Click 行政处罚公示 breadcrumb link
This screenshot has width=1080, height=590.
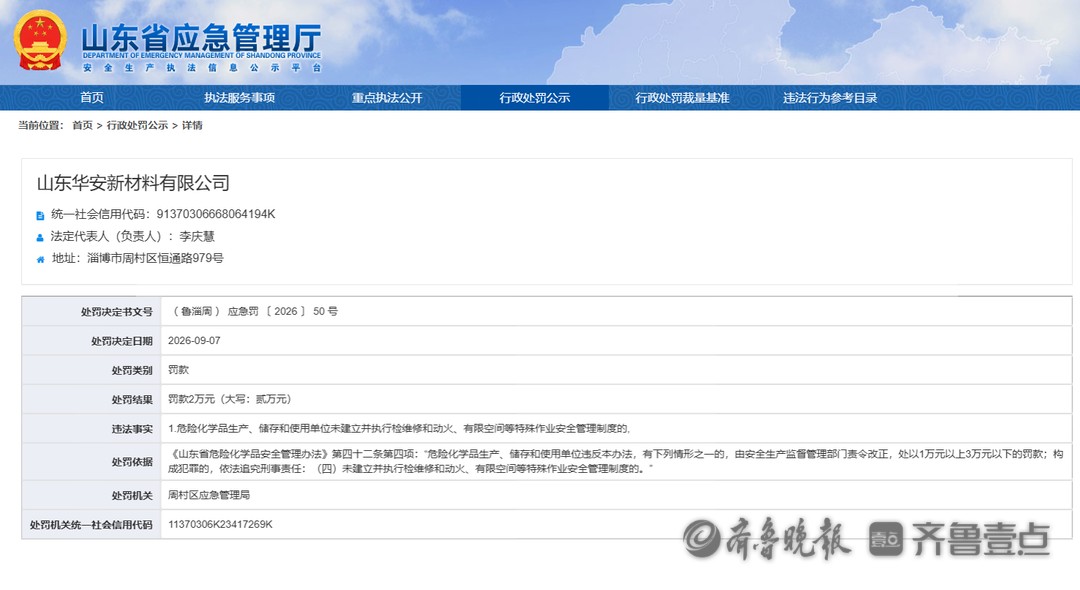137,125
